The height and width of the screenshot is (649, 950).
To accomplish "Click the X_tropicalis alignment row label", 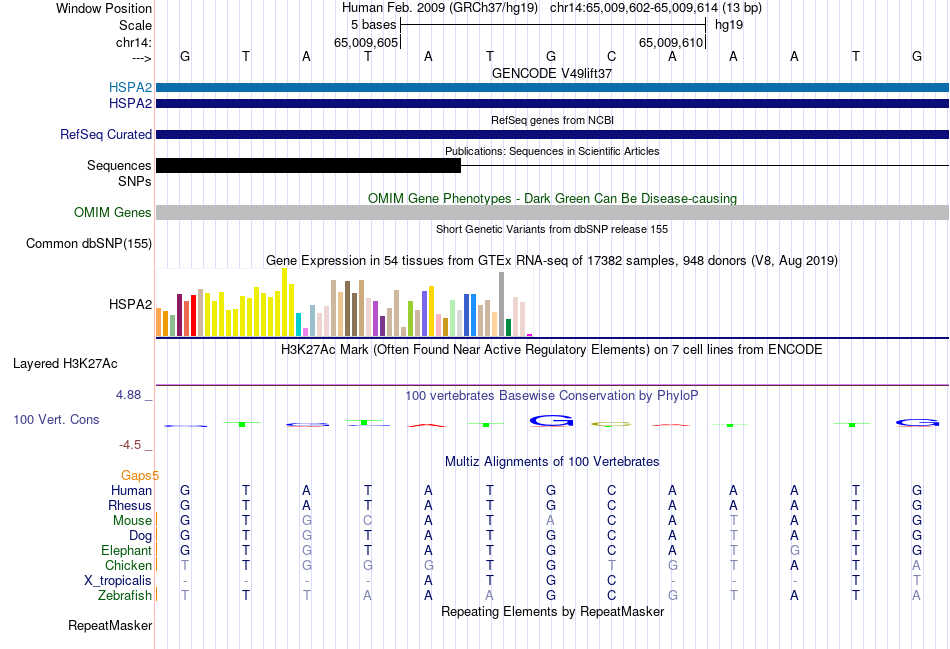I will (118, 581).
